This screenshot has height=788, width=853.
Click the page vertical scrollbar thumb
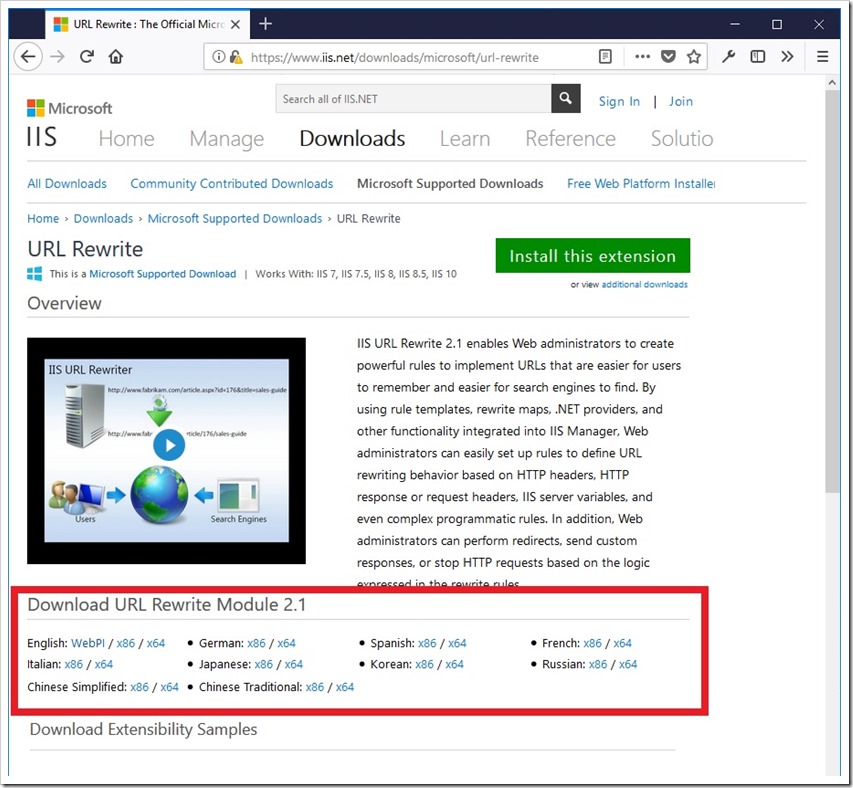pyautogui.click(x=832, y=291)
